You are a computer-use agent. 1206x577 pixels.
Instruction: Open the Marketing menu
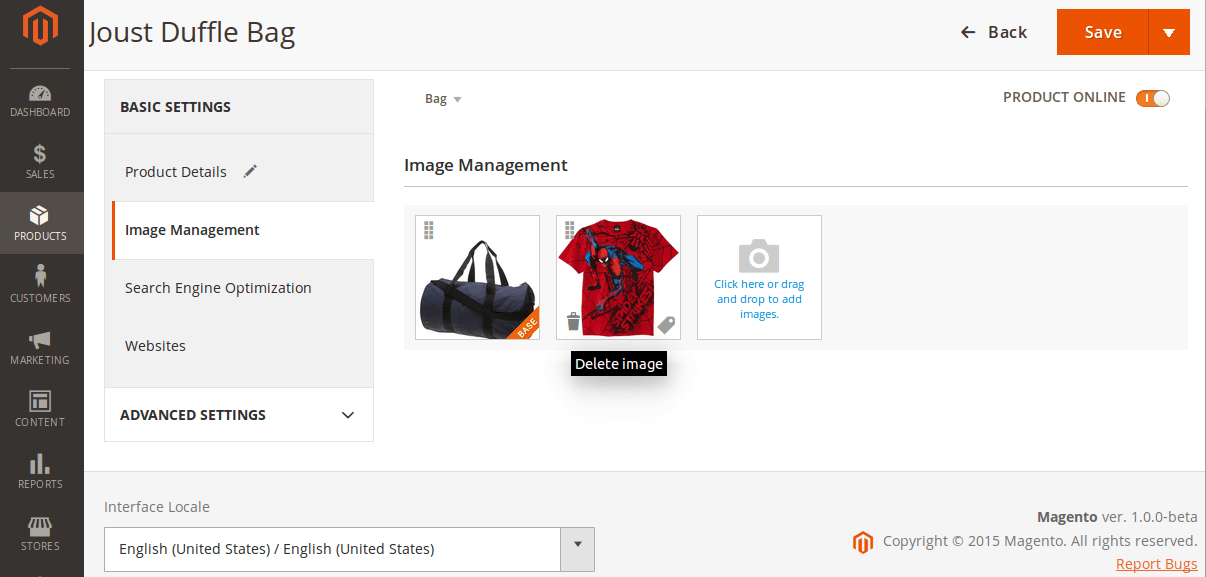click(41, 348)
